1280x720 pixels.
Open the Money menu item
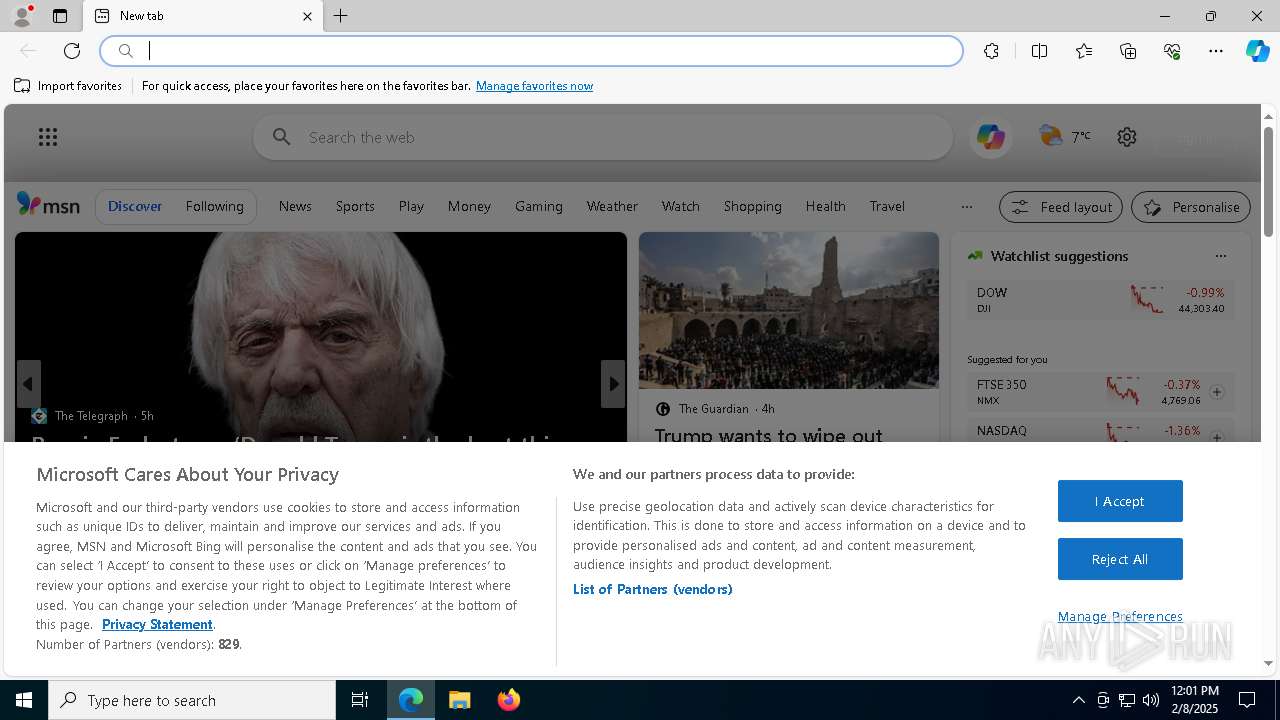coord(469,206)
